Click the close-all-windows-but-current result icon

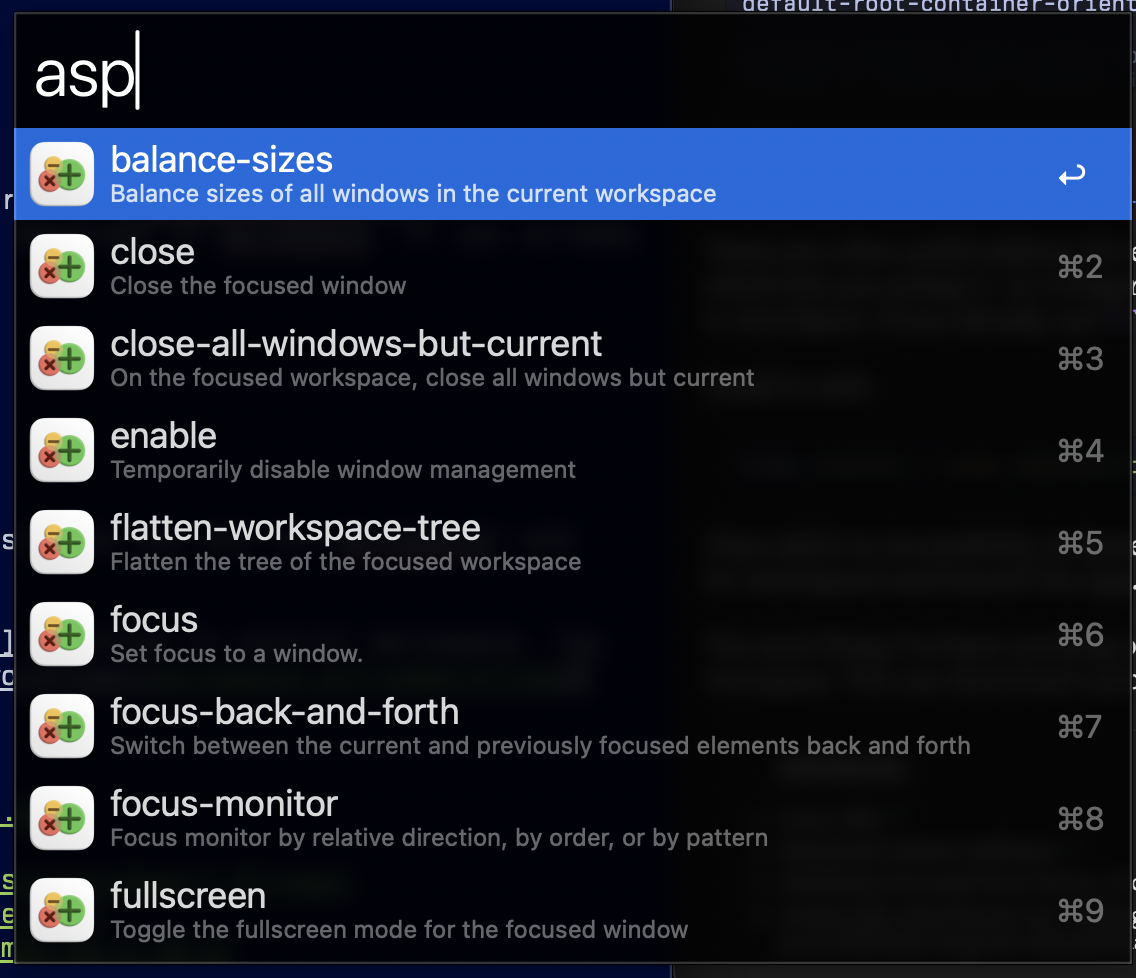(62, 358)
